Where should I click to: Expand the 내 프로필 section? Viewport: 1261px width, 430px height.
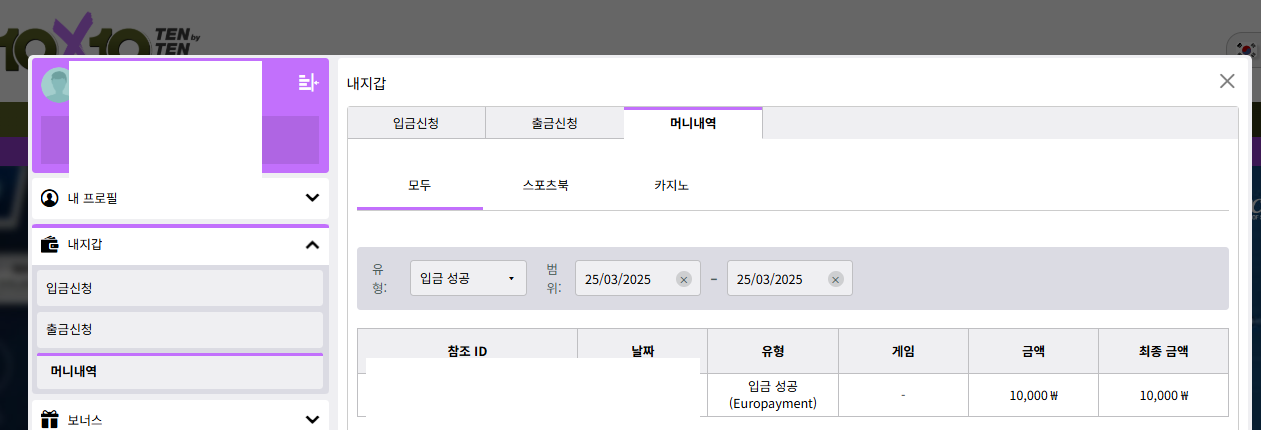312,198
